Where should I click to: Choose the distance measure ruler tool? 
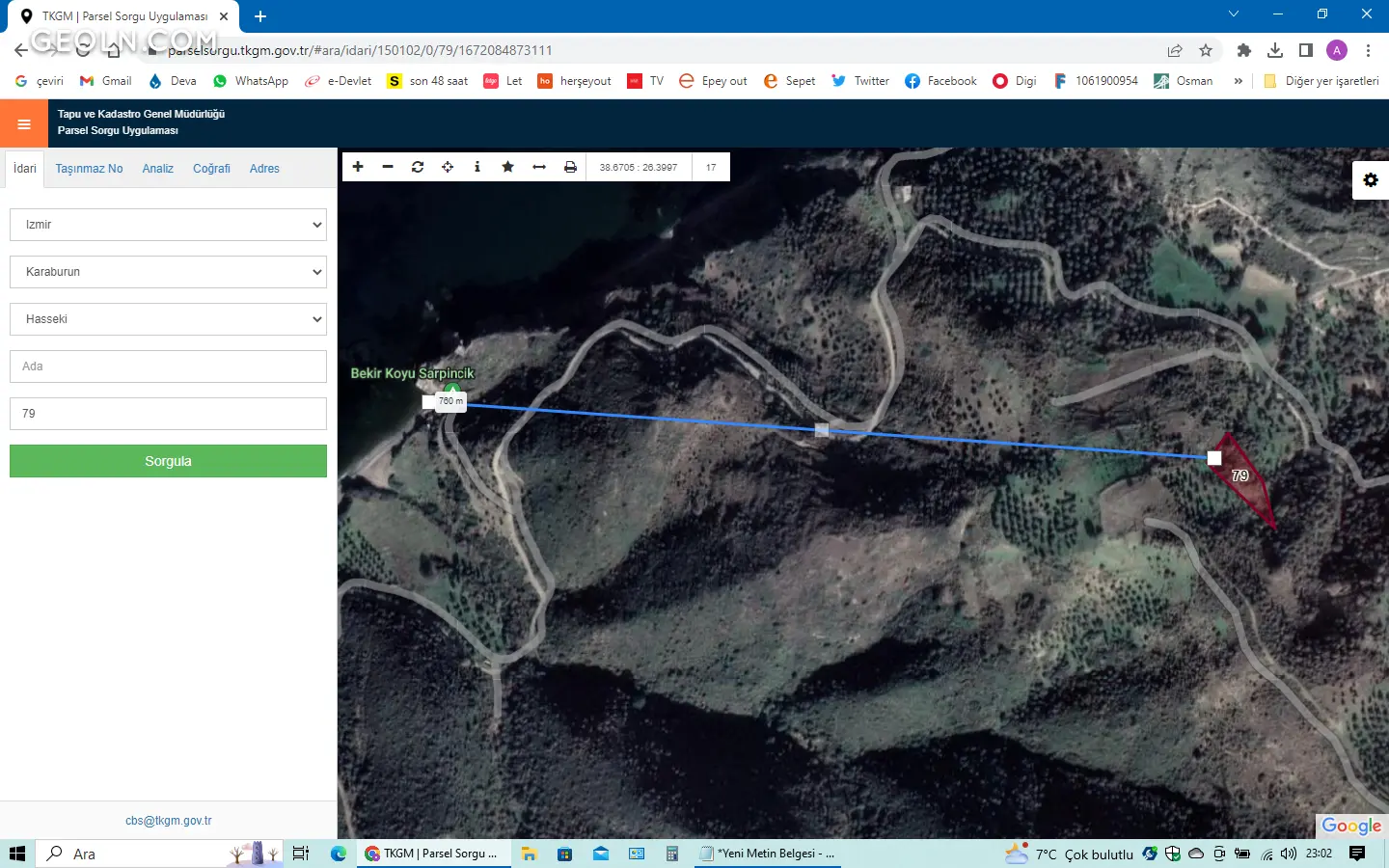pyautogui.click(x=539, y=167)
